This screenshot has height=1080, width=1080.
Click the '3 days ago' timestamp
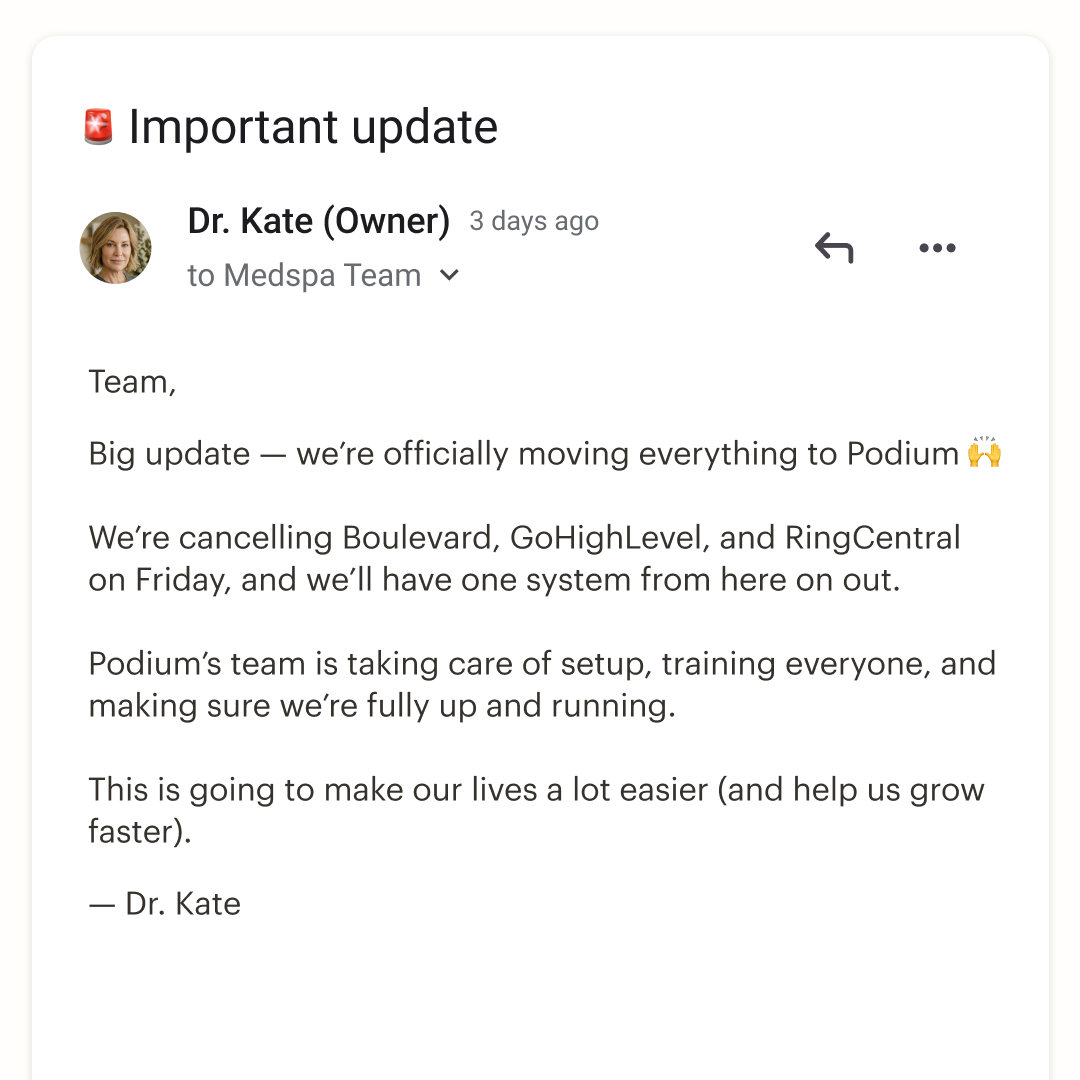tap(534, 222)
